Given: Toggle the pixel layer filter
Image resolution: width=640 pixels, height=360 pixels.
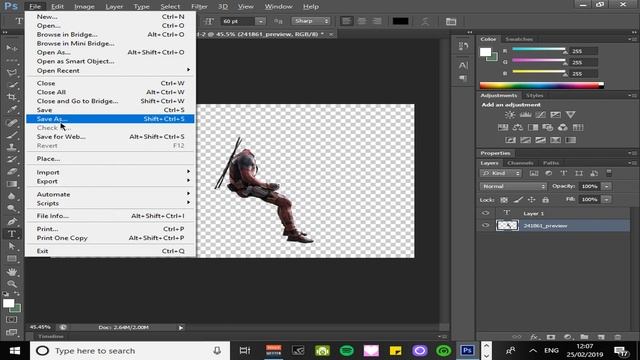Looking at the screenshot, I should (x=533, y=173).
